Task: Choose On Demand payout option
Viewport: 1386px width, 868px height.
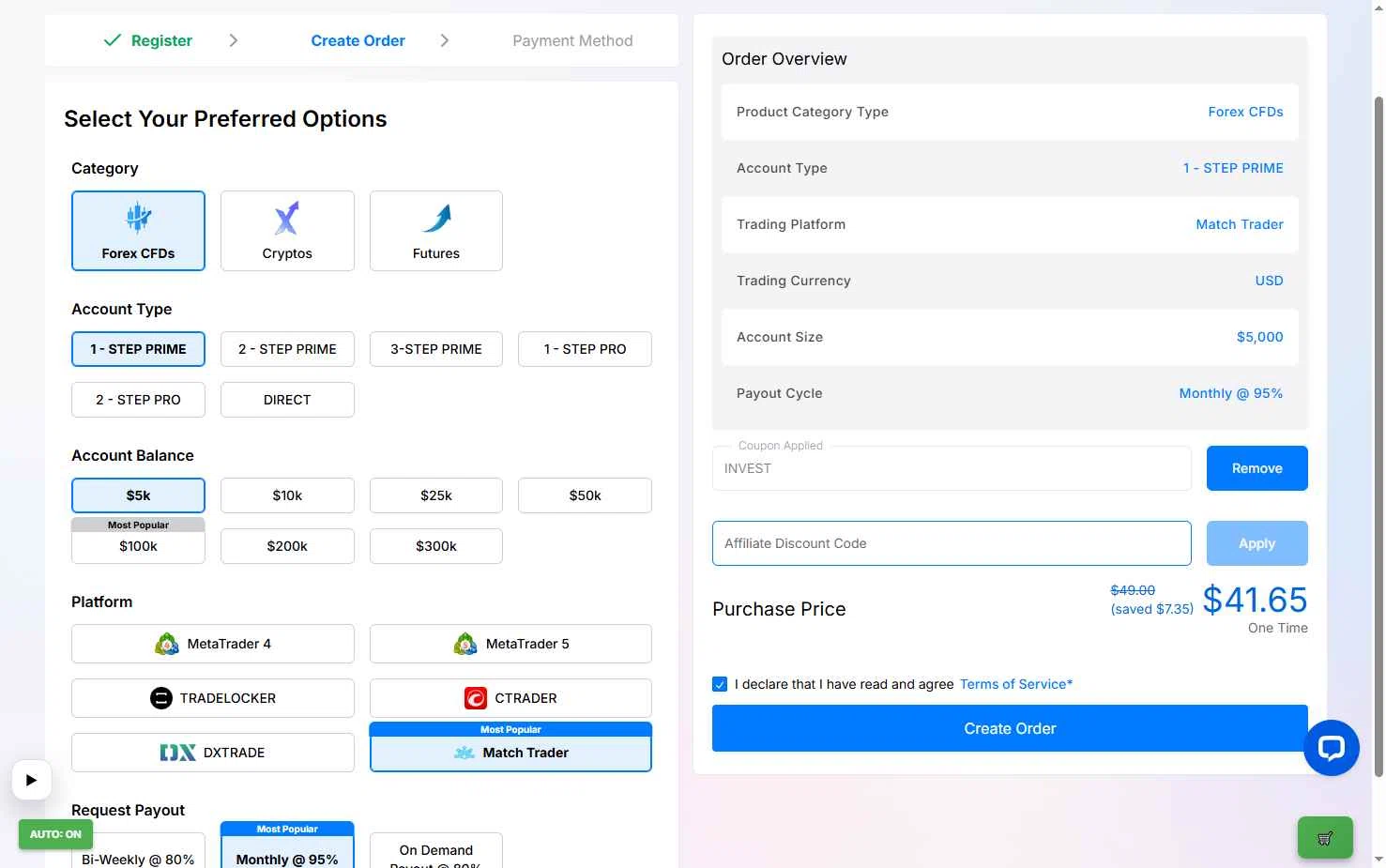Action: click(436, 850)
